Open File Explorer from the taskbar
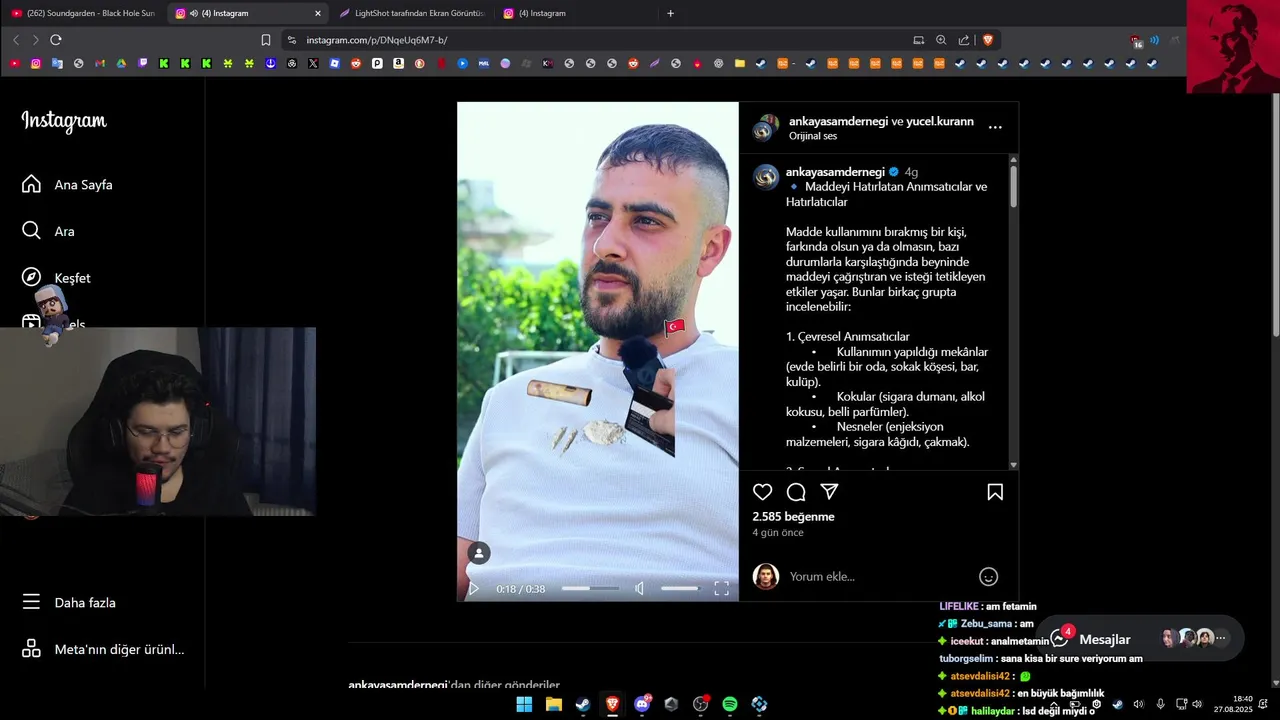This screenshot has width=1280, height=720. click(x=553, y=704)
